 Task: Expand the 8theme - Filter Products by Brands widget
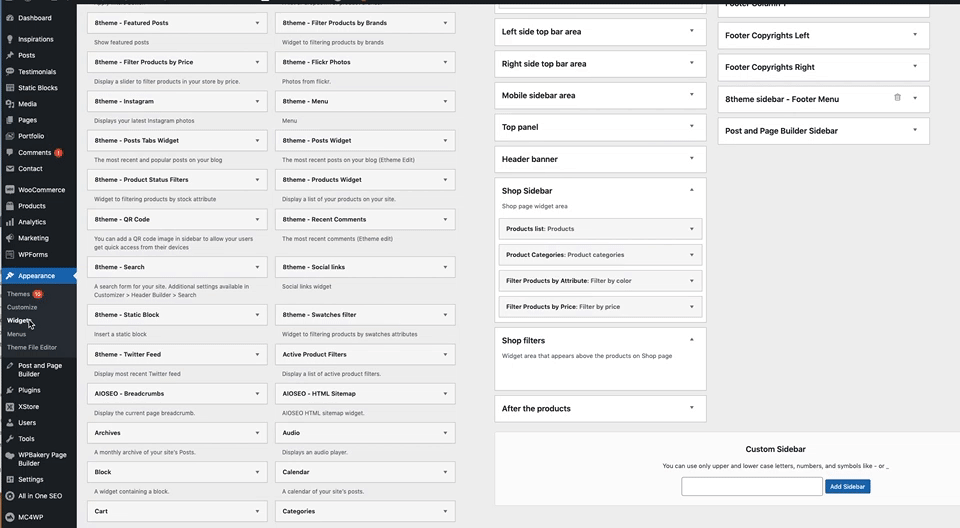[x=445, y=23]
